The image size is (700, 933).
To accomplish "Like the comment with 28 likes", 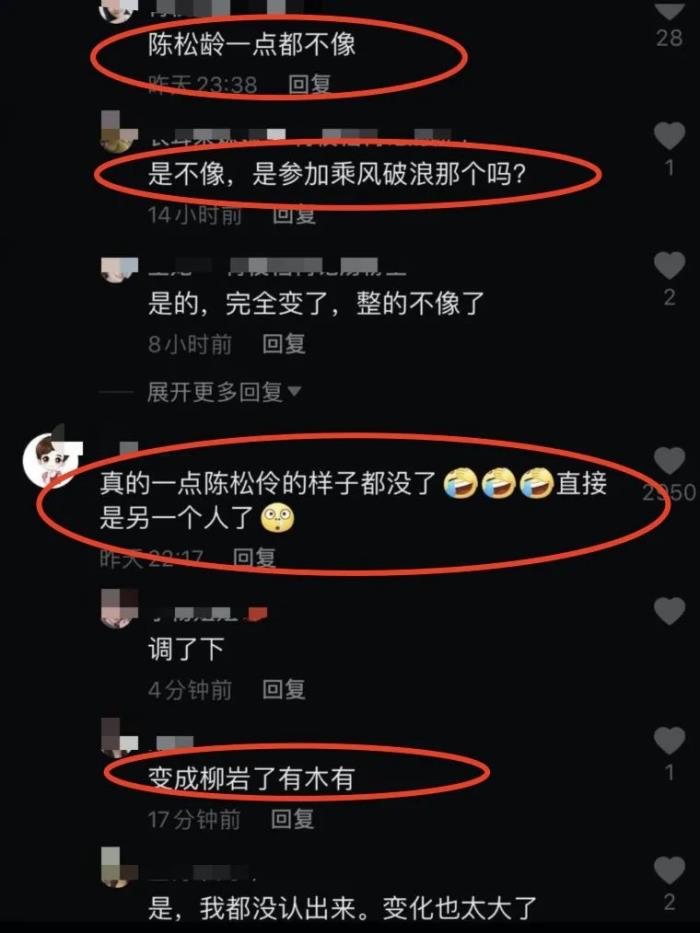I will pyautogui.click(x=670, y=9).
